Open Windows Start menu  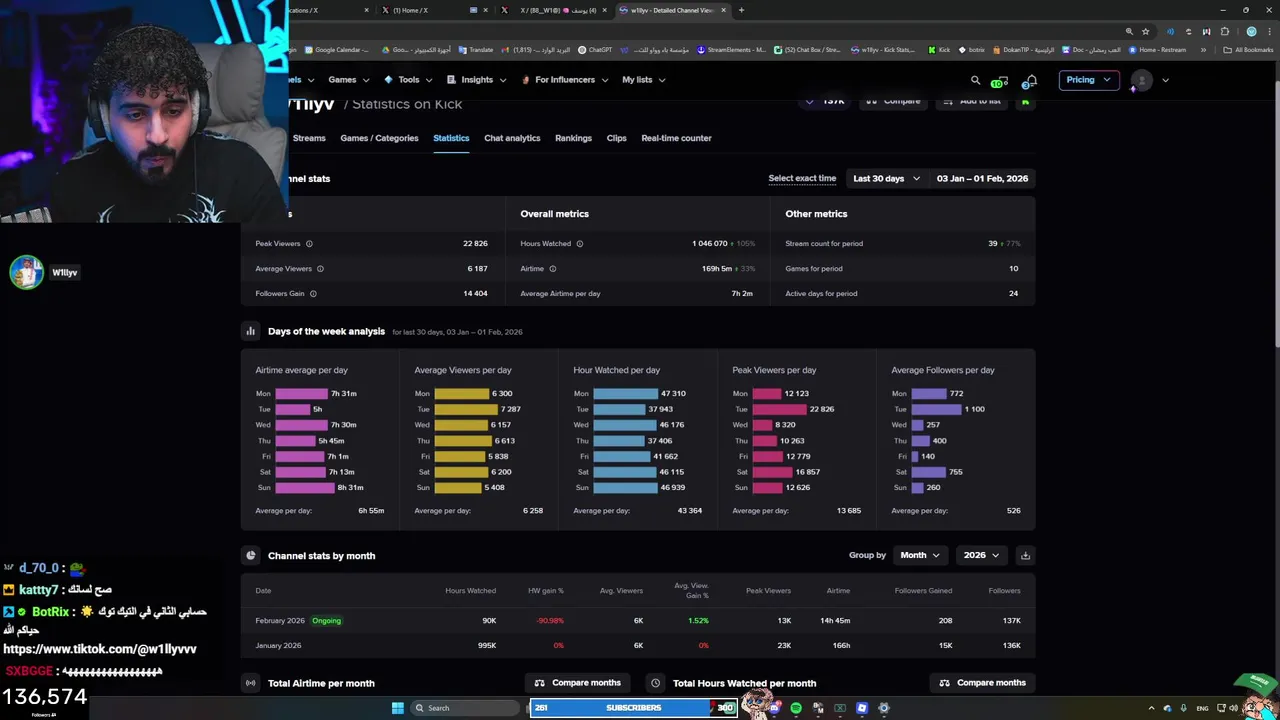click(x=398, y=708)
